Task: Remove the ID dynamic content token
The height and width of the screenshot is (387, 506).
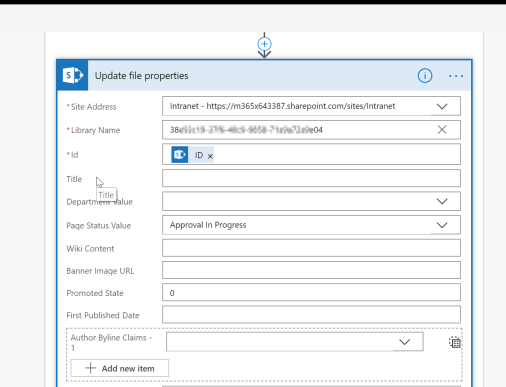Action: click(210, 156)
